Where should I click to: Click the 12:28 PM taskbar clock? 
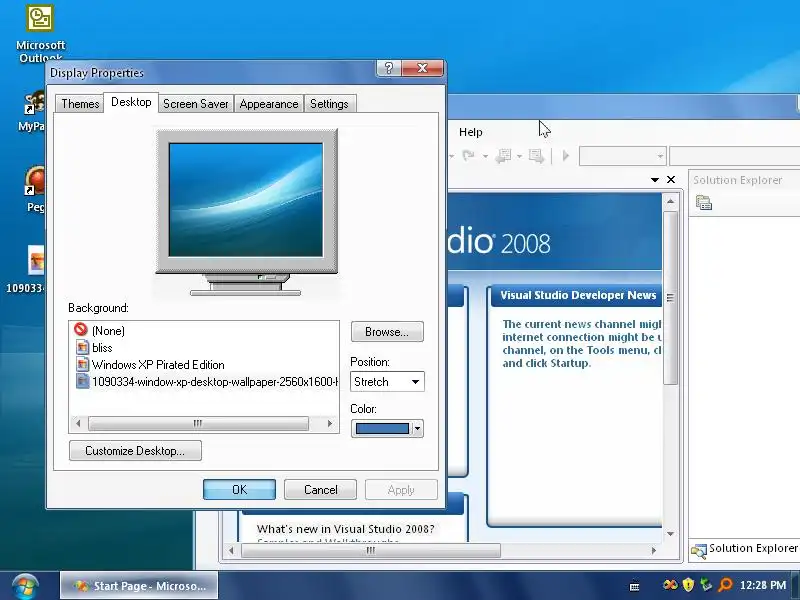[763, 585]
